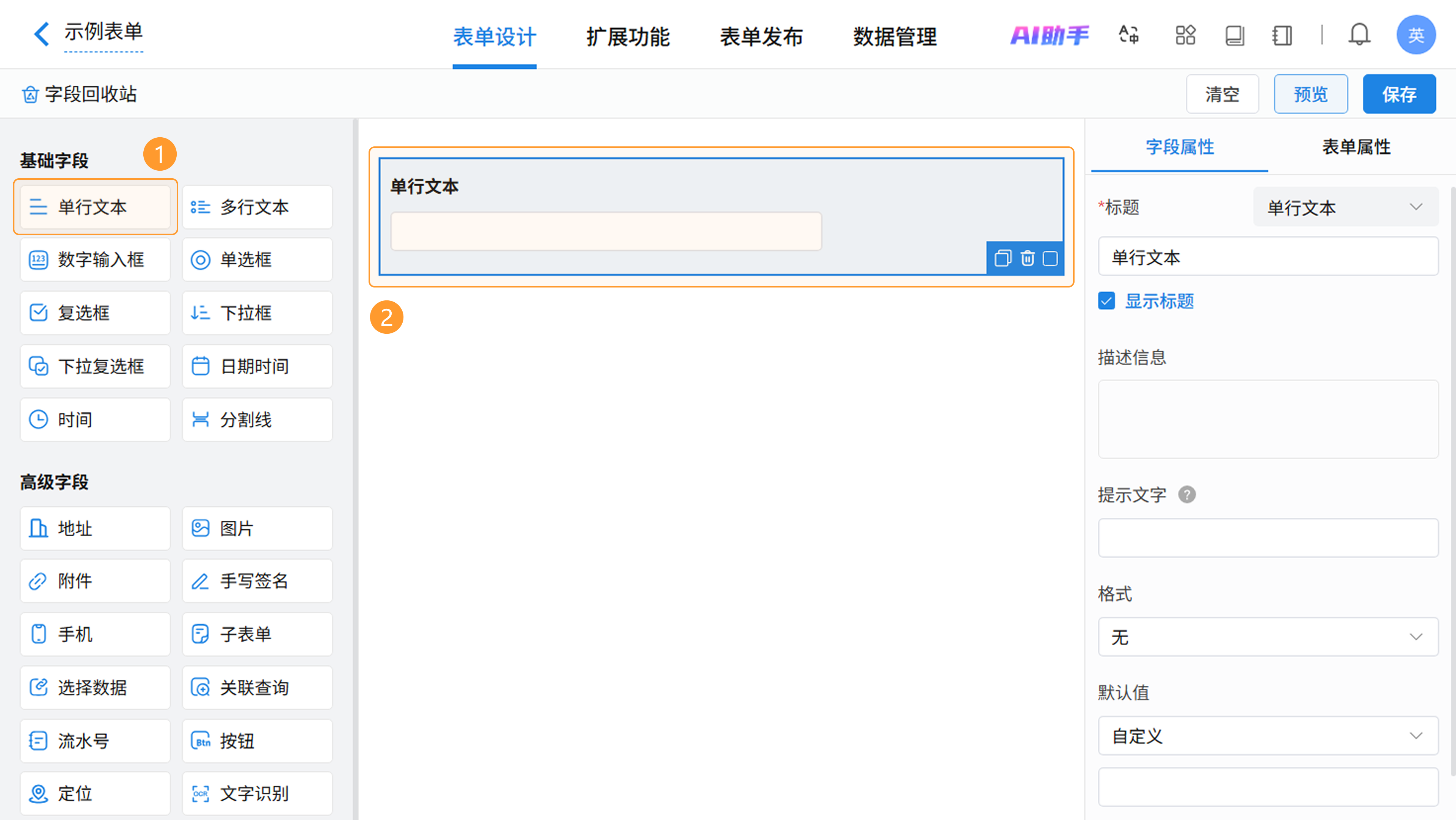This screenshot has height=820, width=1456.
Task: Switch to the 表单属性 tab
Action: (x=1356, y=147)
